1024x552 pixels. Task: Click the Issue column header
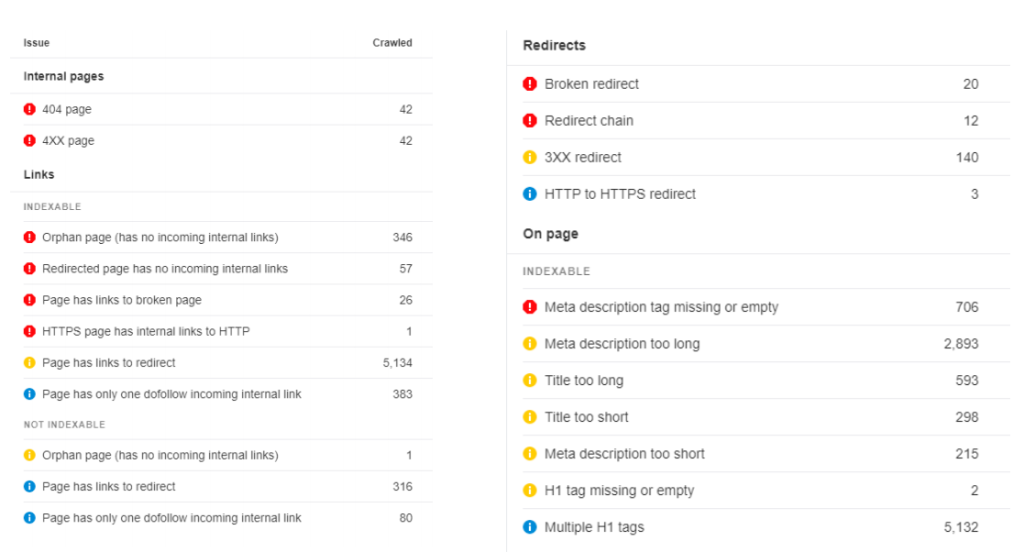pos(37,43)
